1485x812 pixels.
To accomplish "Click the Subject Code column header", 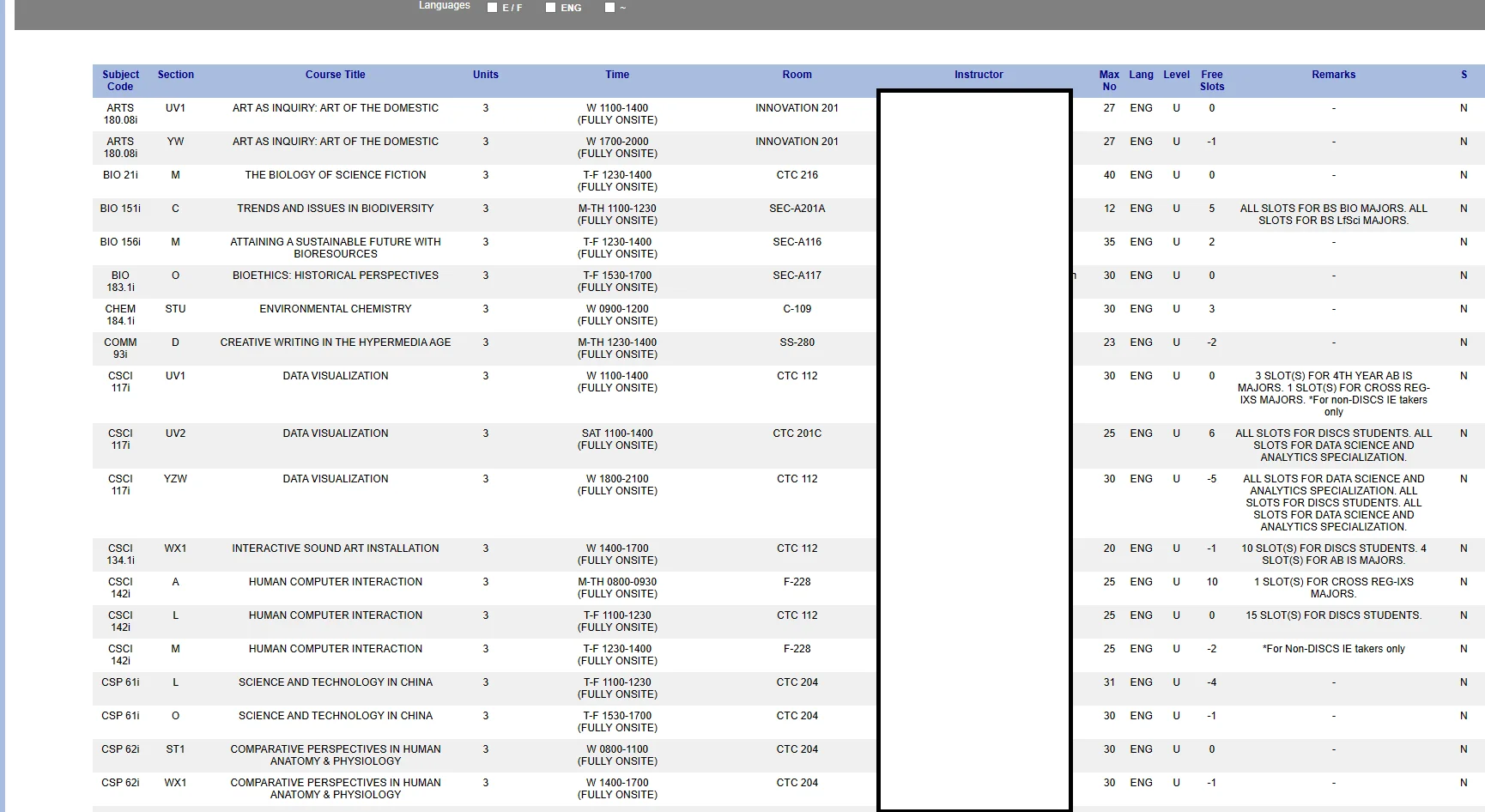I will [x=120, y=81].
